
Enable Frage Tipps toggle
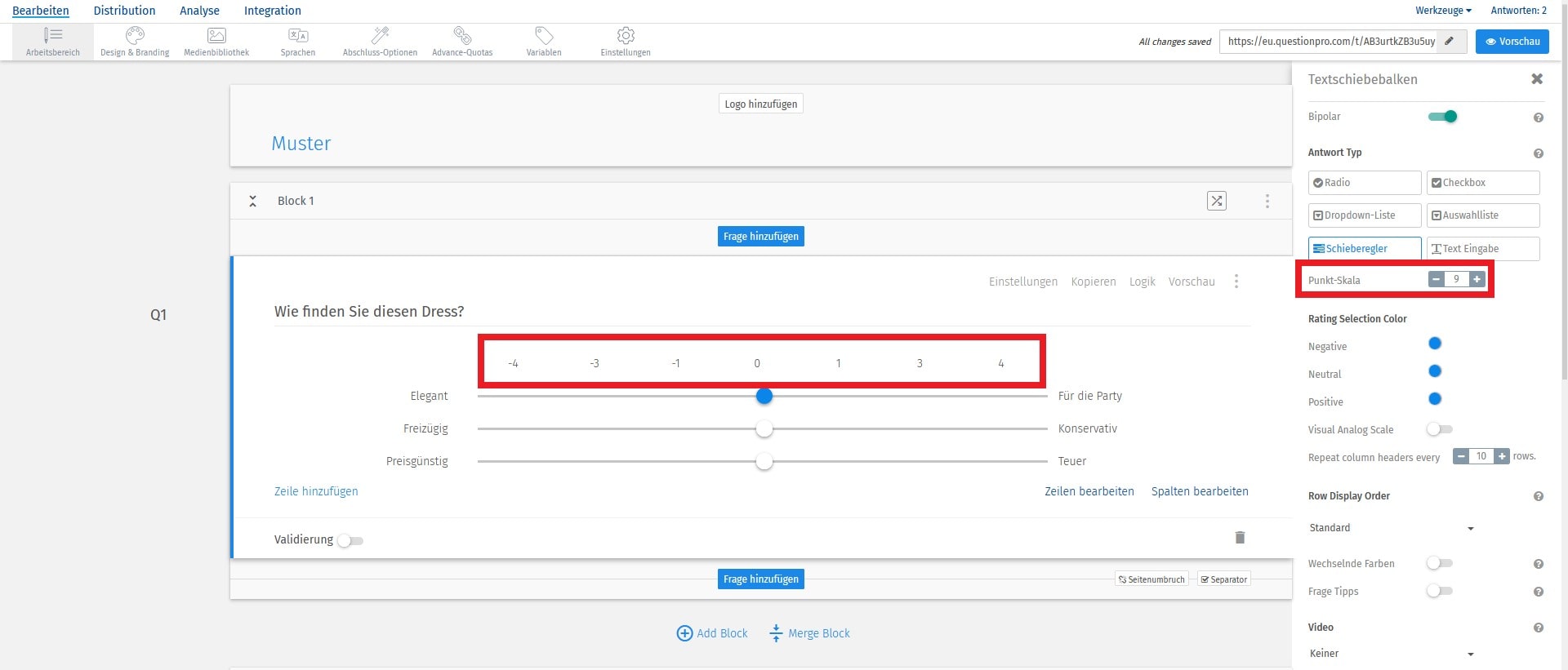pos(1439,591)
